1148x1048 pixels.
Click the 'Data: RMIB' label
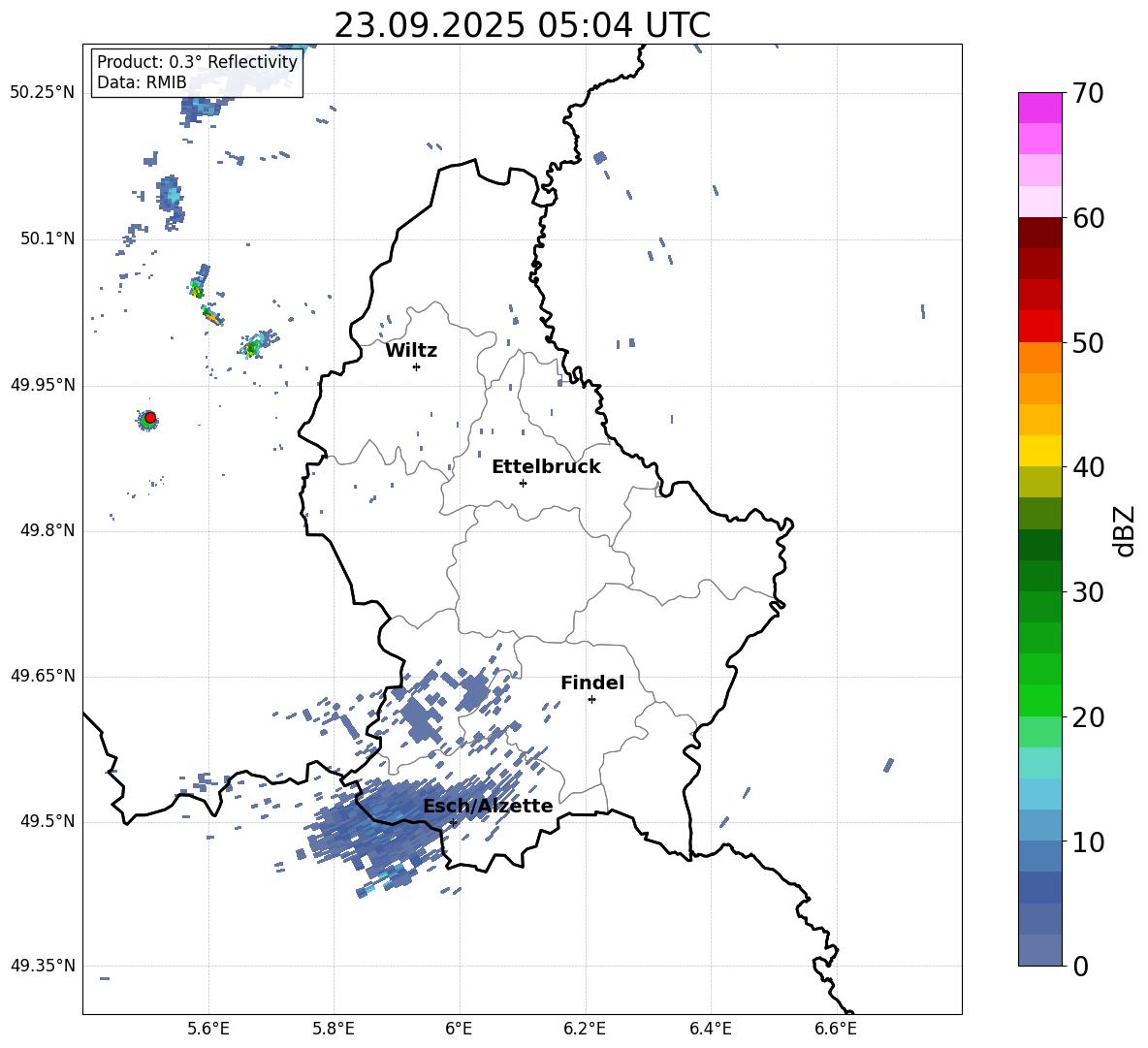coord(142,82)
